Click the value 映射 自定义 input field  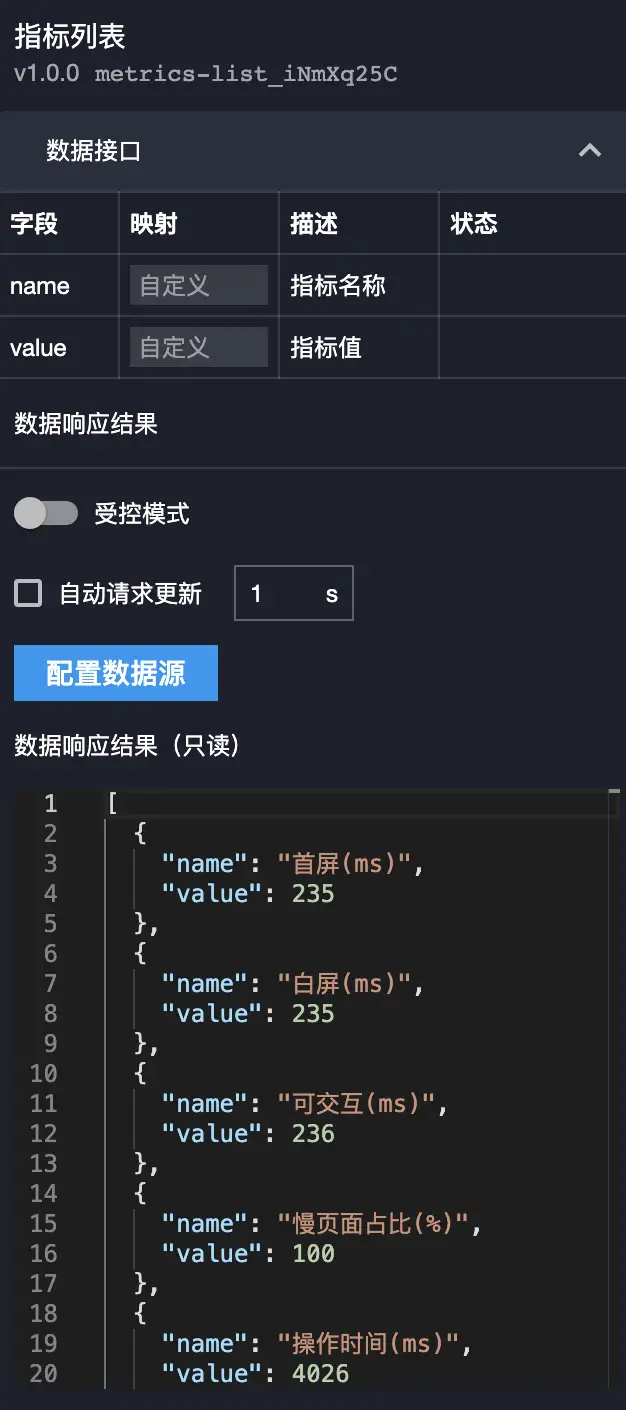click(x=198, y=347)
